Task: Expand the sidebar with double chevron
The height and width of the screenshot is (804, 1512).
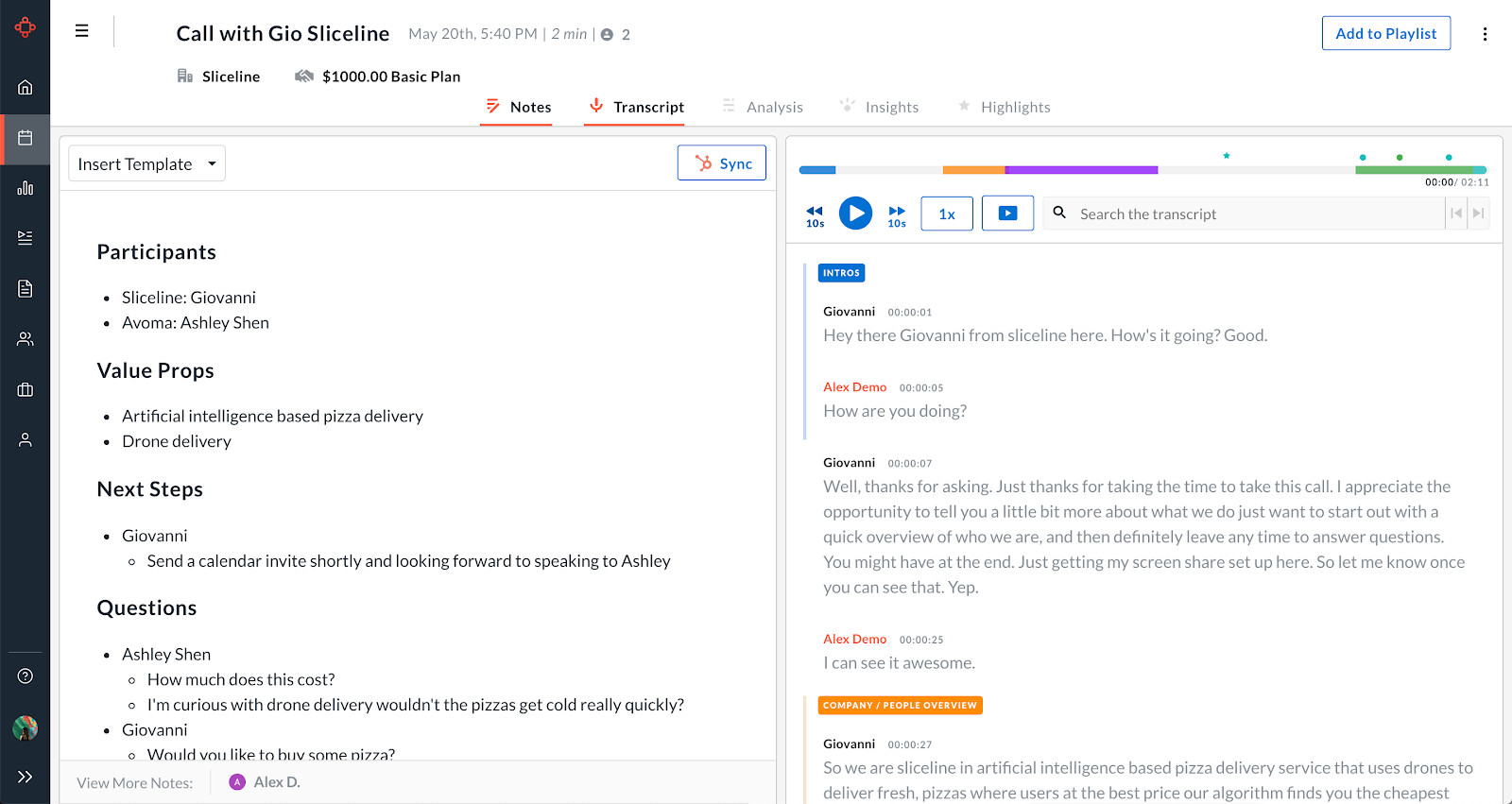Action: (26, 777)
